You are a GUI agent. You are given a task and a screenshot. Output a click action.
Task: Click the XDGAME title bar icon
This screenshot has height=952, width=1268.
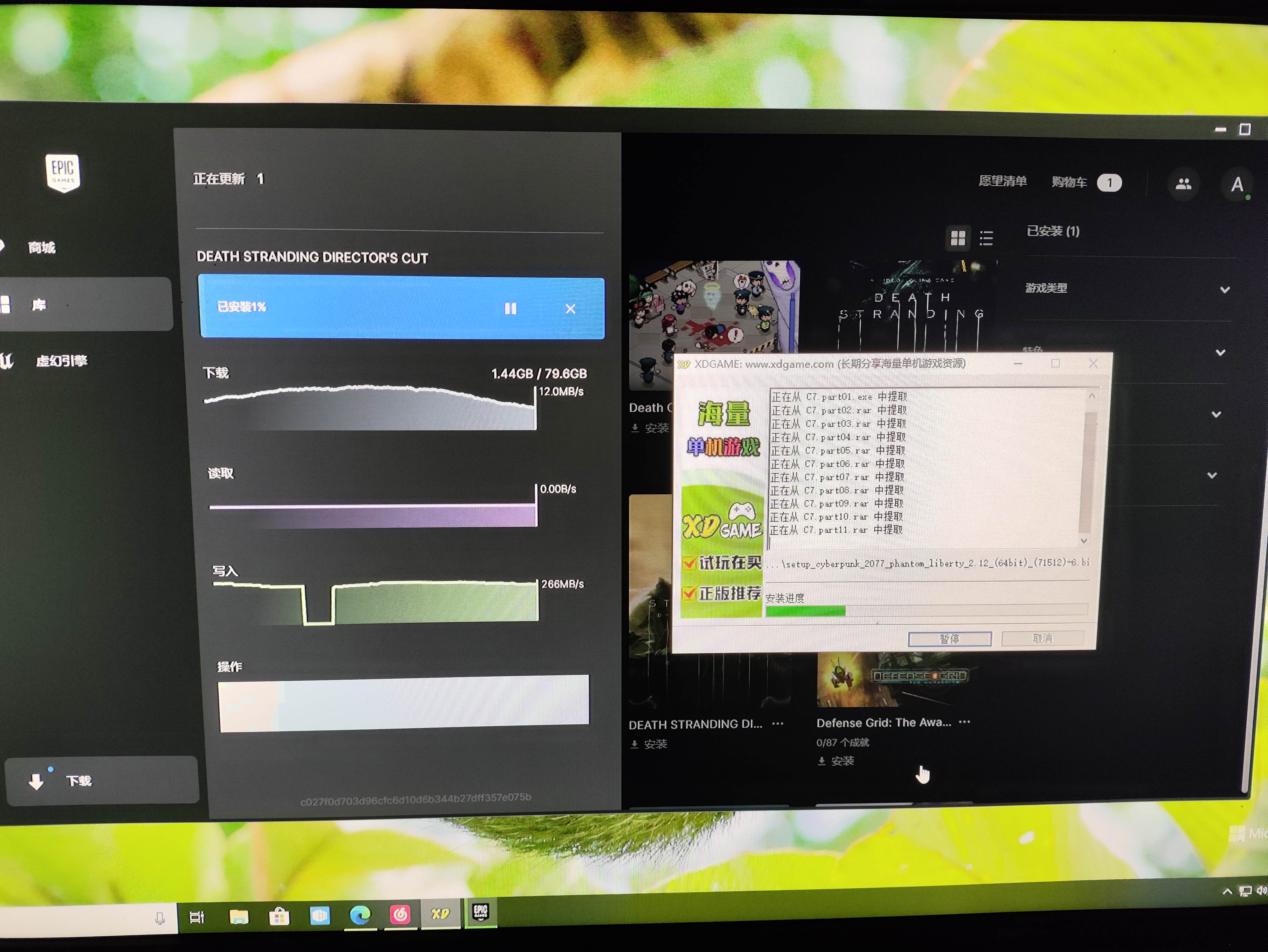[683, 364]
